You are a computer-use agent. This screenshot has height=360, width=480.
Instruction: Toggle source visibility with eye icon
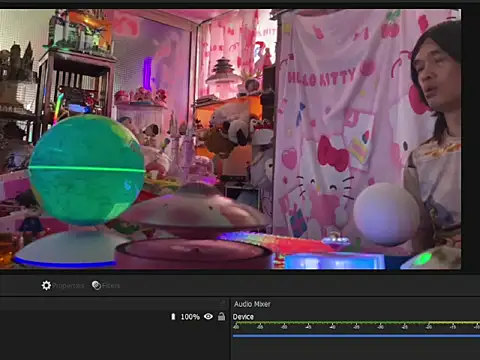click(x=208, y=316)
